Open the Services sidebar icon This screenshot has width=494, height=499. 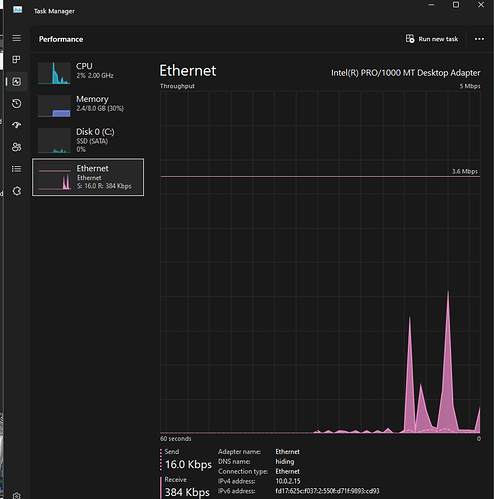[x=17, y=191]
